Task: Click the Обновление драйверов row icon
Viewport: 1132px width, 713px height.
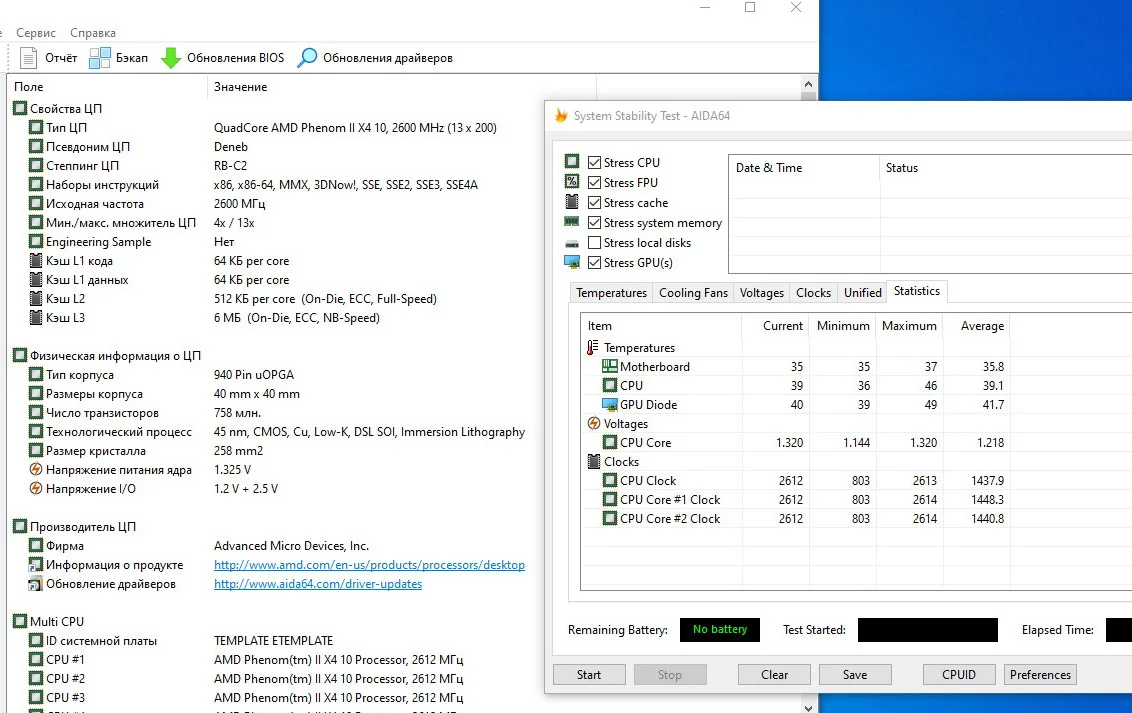Action: (36, 584)
